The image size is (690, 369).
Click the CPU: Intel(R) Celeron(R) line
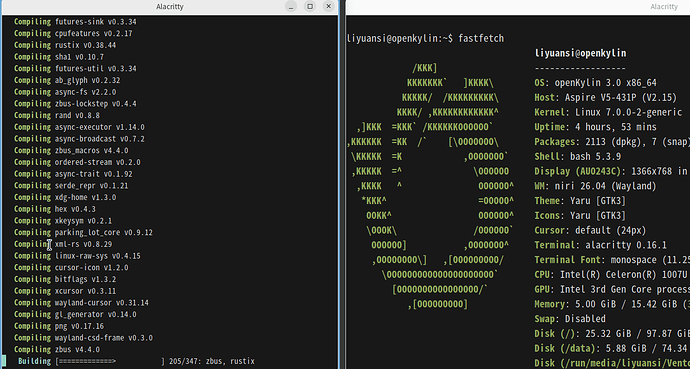tap(612, 275)
